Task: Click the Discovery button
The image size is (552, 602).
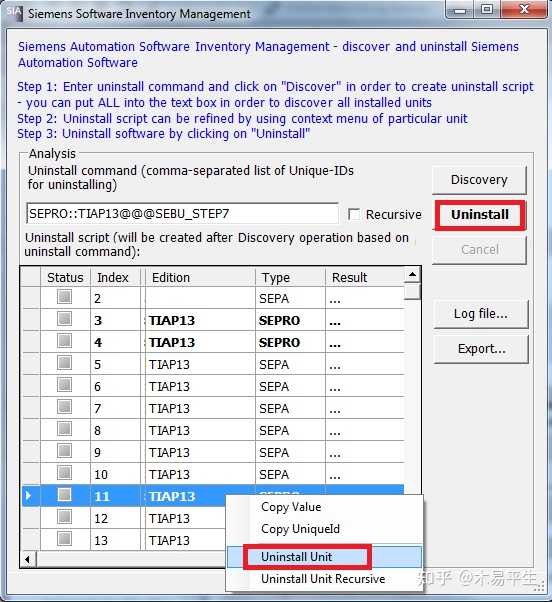Action: tap(479, 180)
